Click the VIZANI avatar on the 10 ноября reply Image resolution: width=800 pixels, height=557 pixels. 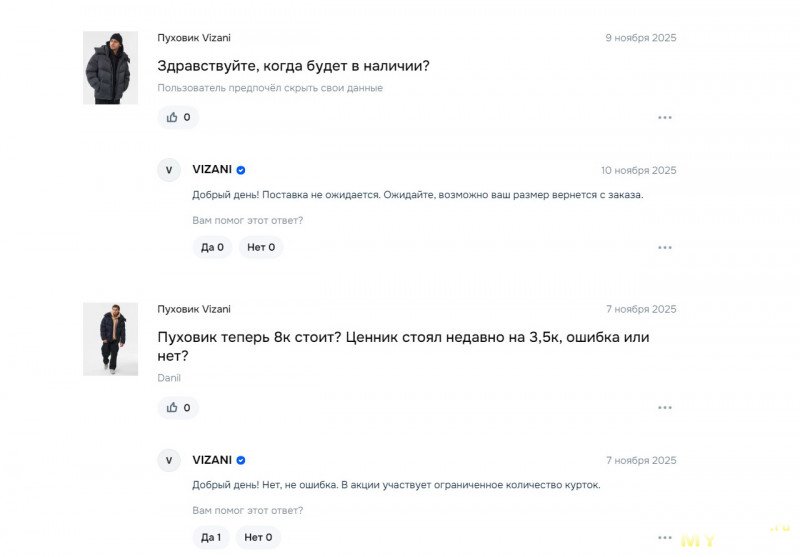(x=169, y=170)
